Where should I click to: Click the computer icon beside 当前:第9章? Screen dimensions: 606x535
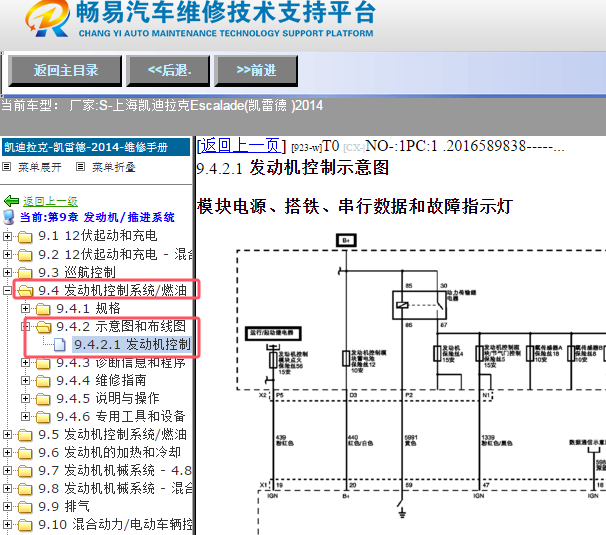(9, 217)
